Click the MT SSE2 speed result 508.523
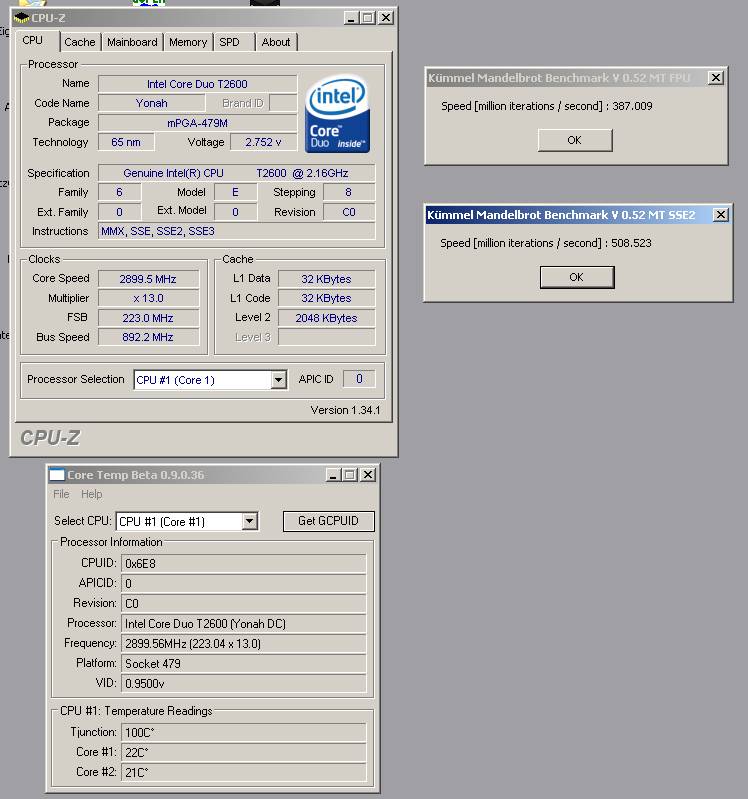 (x=631, y=243)
